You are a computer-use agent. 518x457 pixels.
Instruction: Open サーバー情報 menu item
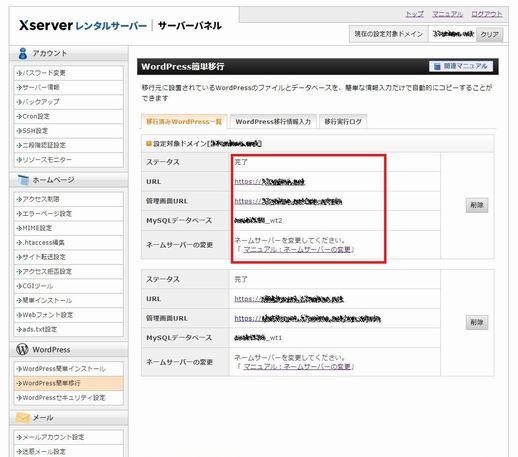(69, 87)
